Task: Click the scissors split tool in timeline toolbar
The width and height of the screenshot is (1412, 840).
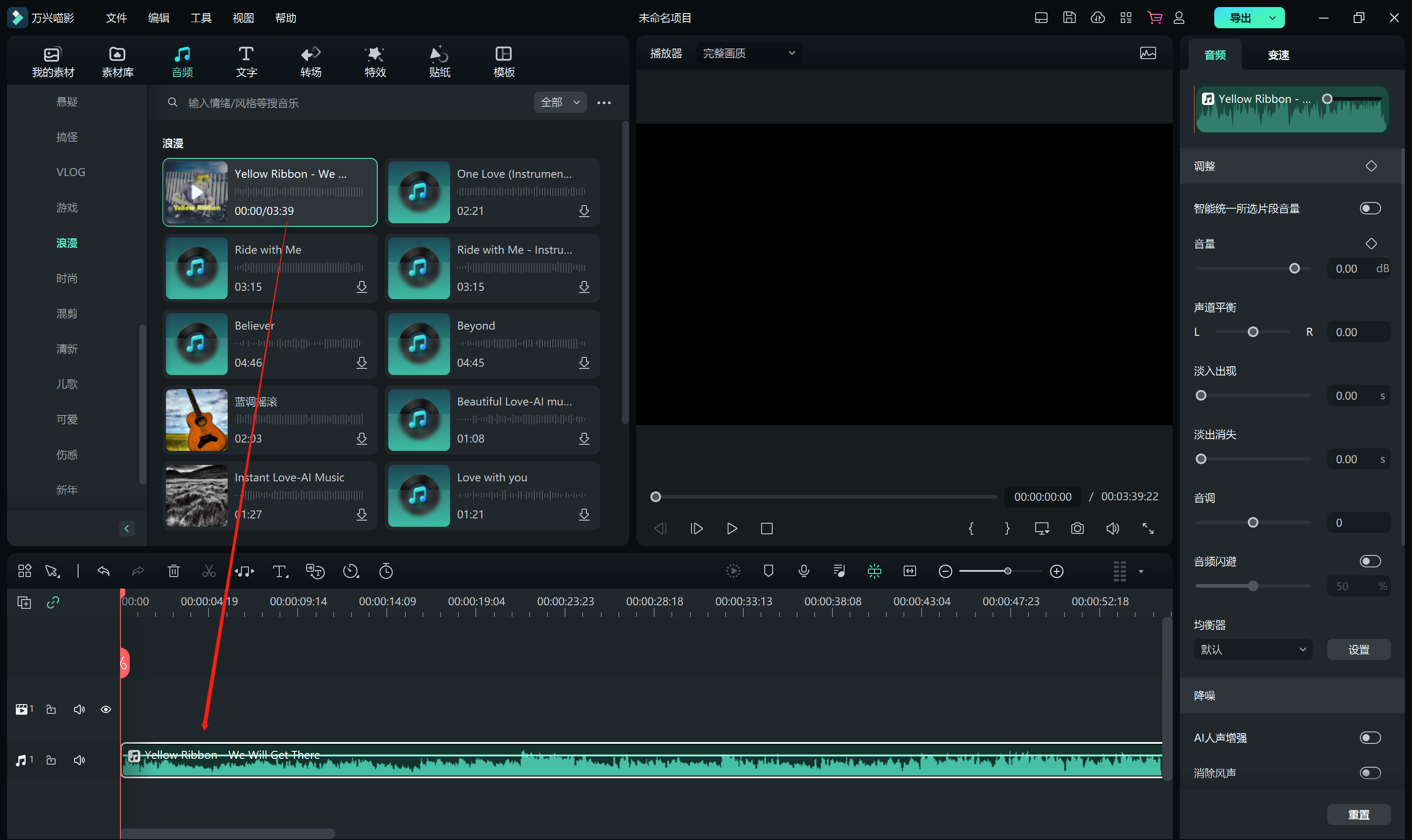Action: coord(209,571)
